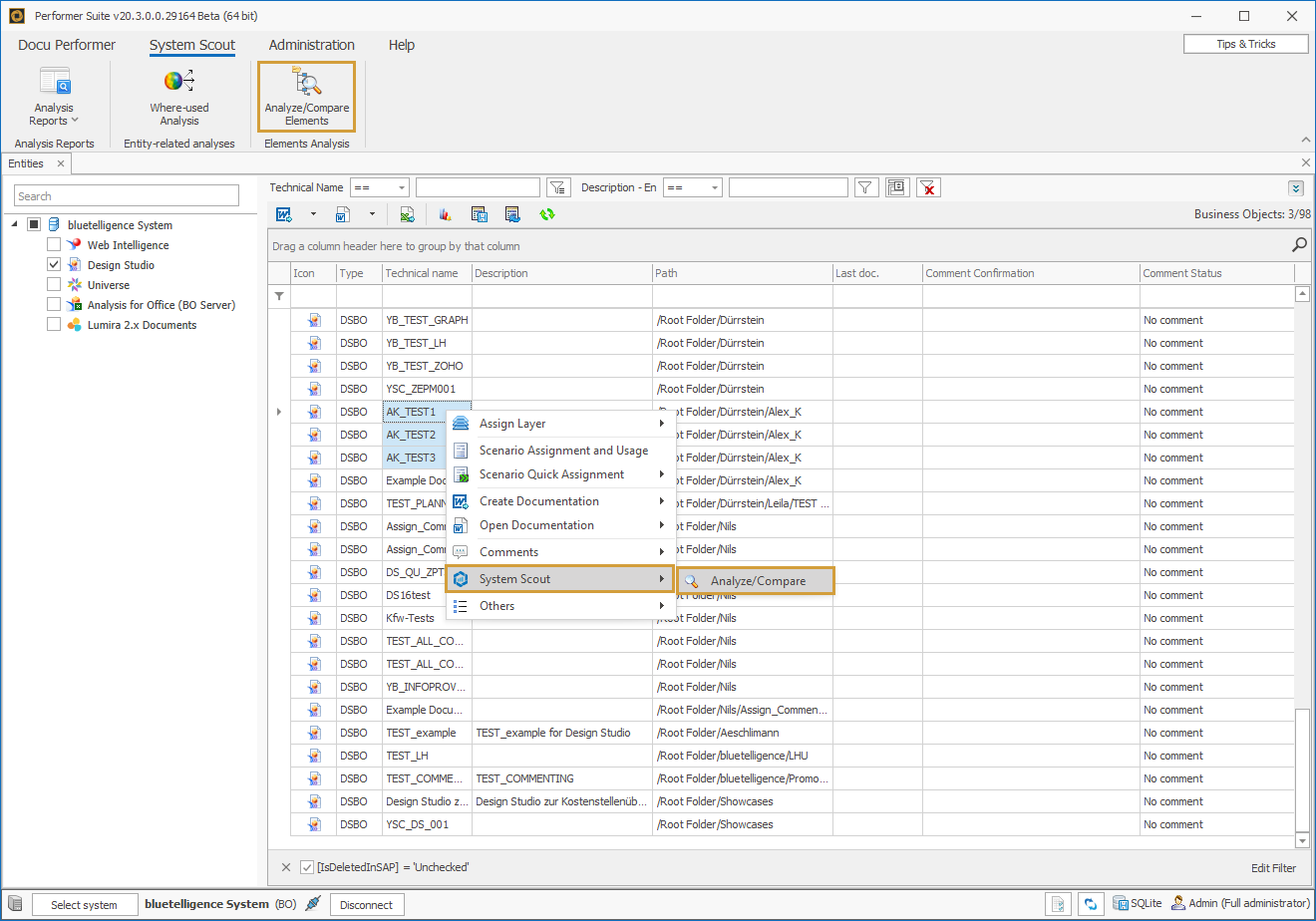Open the column chooser icon beside filter

tap(896, 186)
